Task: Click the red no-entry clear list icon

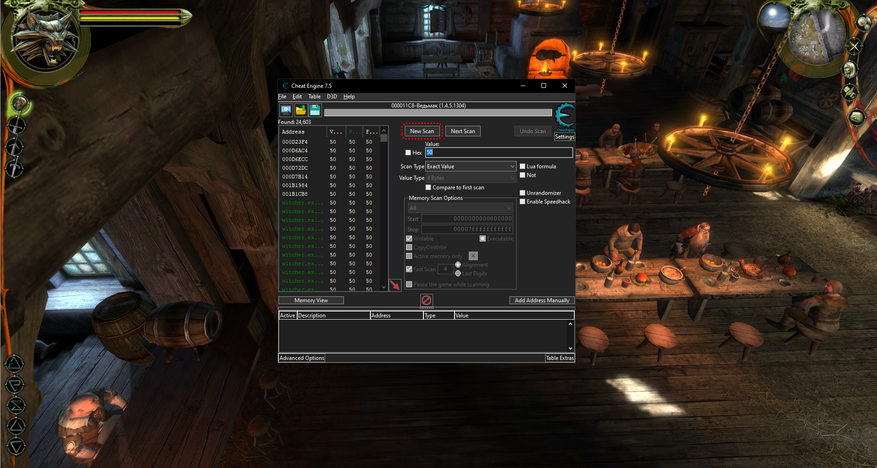Action: (426, 301)
